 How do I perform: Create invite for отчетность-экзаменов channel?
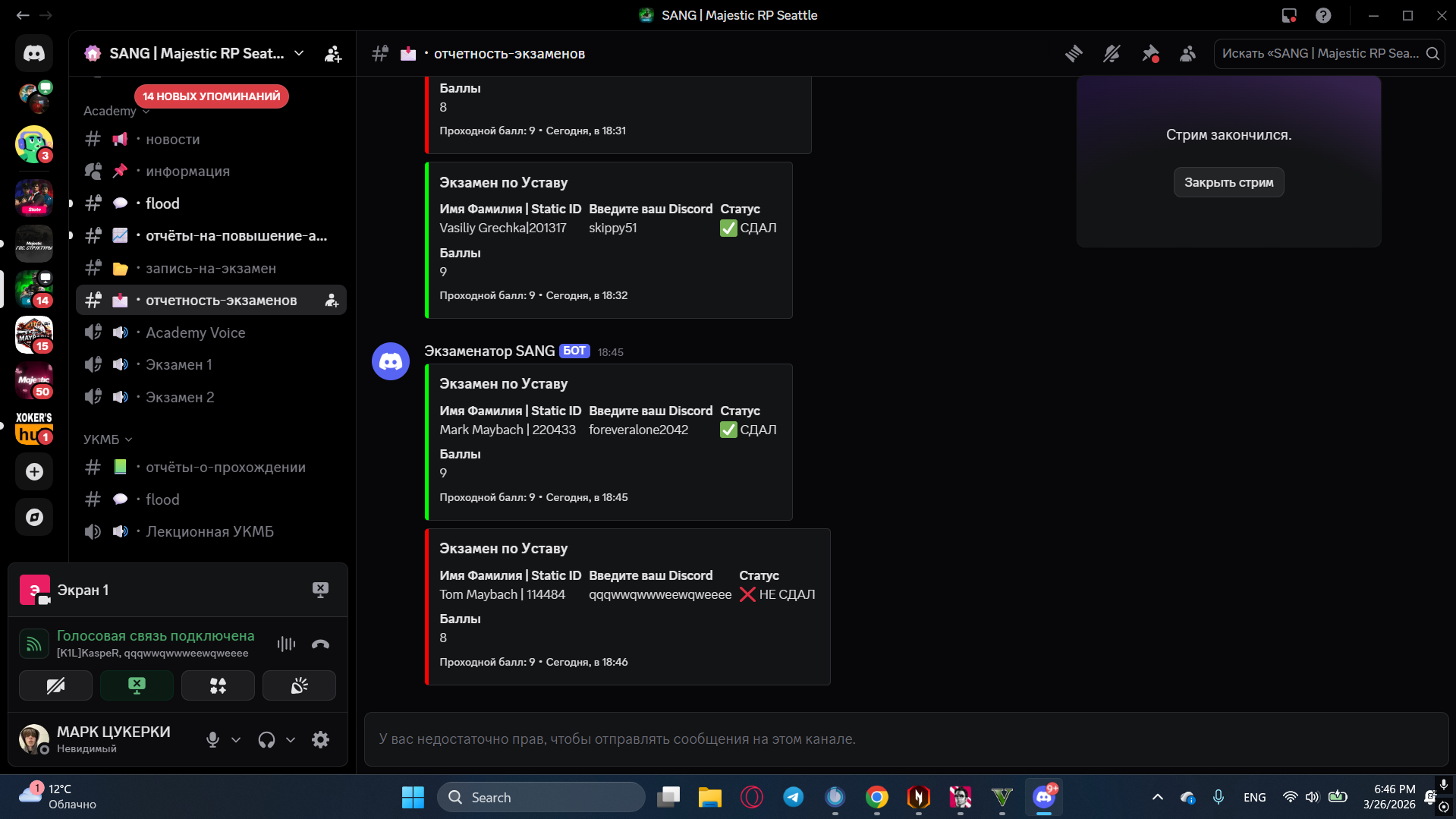click(x=332, y=301)
